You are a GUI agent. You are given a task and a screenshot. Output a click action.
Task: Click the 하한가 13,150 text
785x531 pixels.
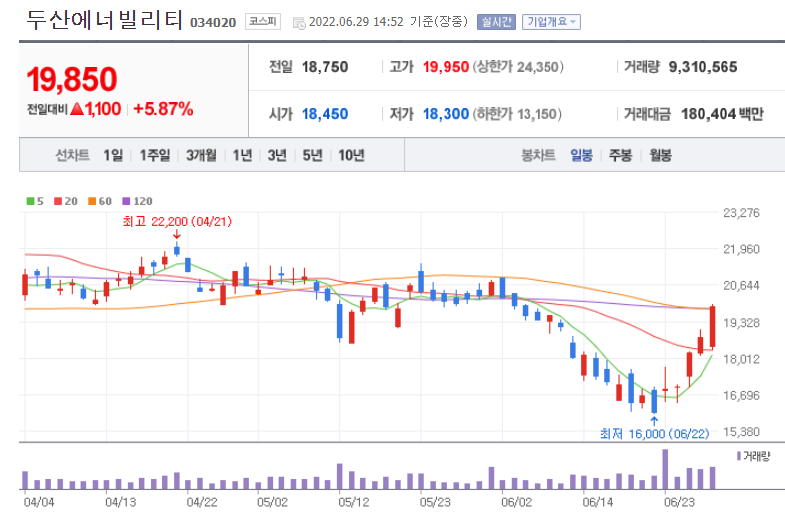[x=517, y=114]
